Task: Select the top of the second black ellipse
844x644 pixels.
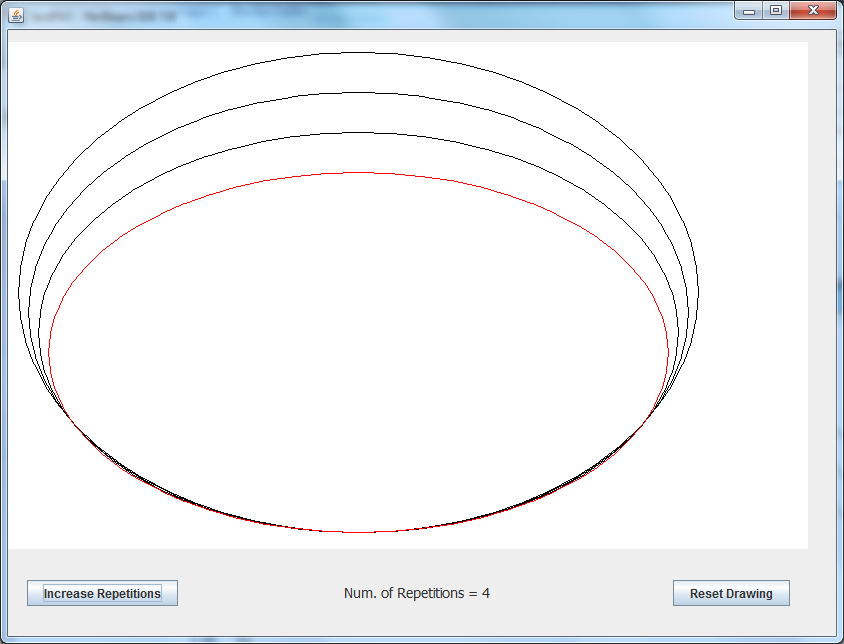Action: pyautogui.click(x=358, y=93)
